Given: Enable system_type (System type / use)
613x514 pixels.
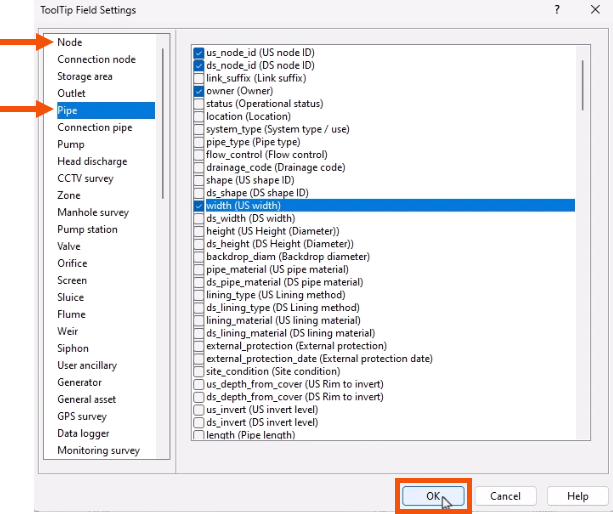Looking at the screenshot, I should [199, 129].
